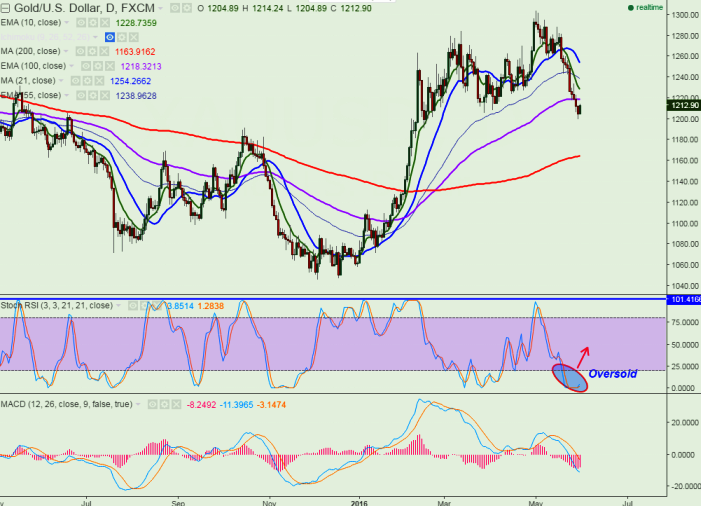This screenshot has height=506, width=701.
Task: Select the MA (200, close) legend label
Action: tap(30, 51)
